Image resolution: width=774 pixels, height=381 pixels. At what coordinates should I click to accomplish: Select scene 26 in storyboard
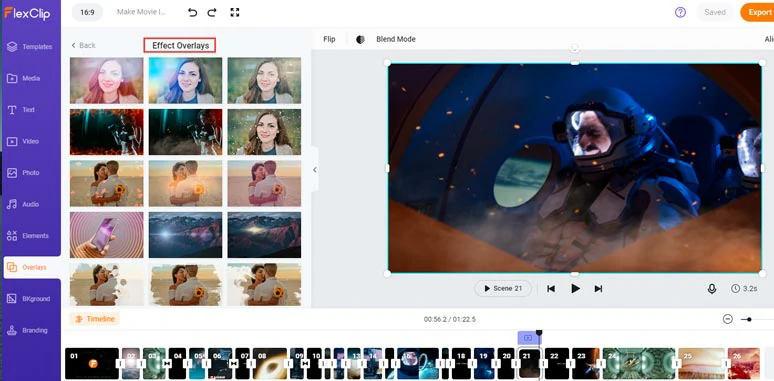743,364
